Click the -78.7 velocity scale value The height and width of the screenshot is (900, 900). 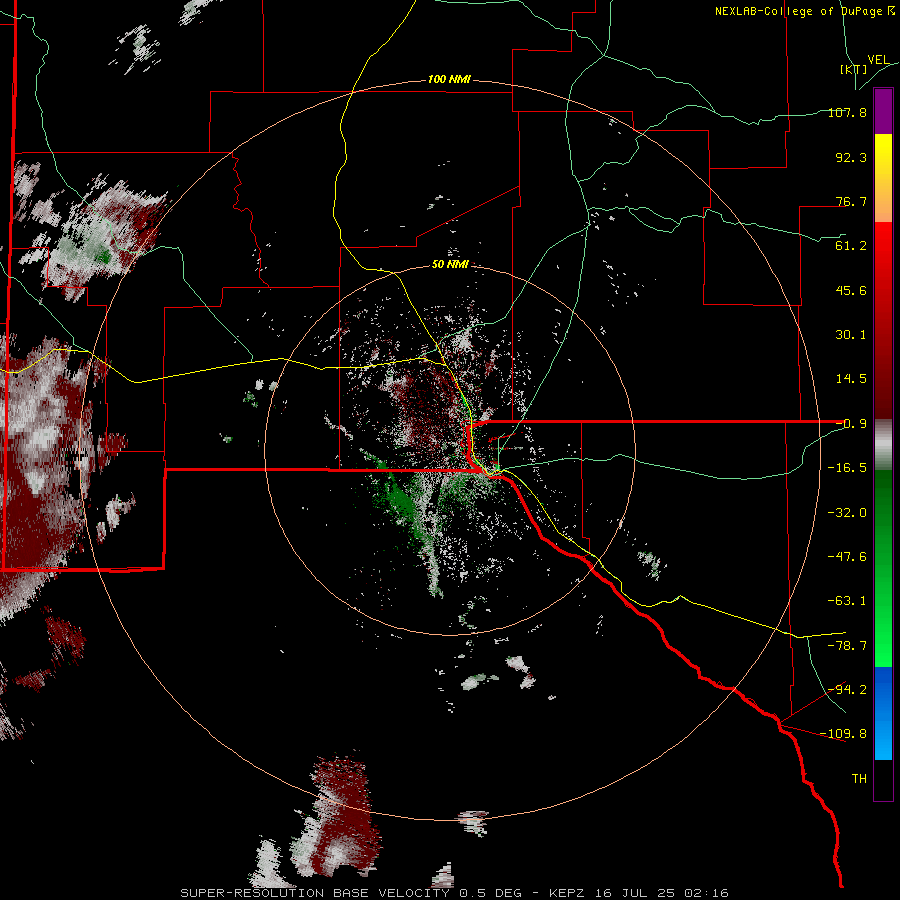click(847, 646)
